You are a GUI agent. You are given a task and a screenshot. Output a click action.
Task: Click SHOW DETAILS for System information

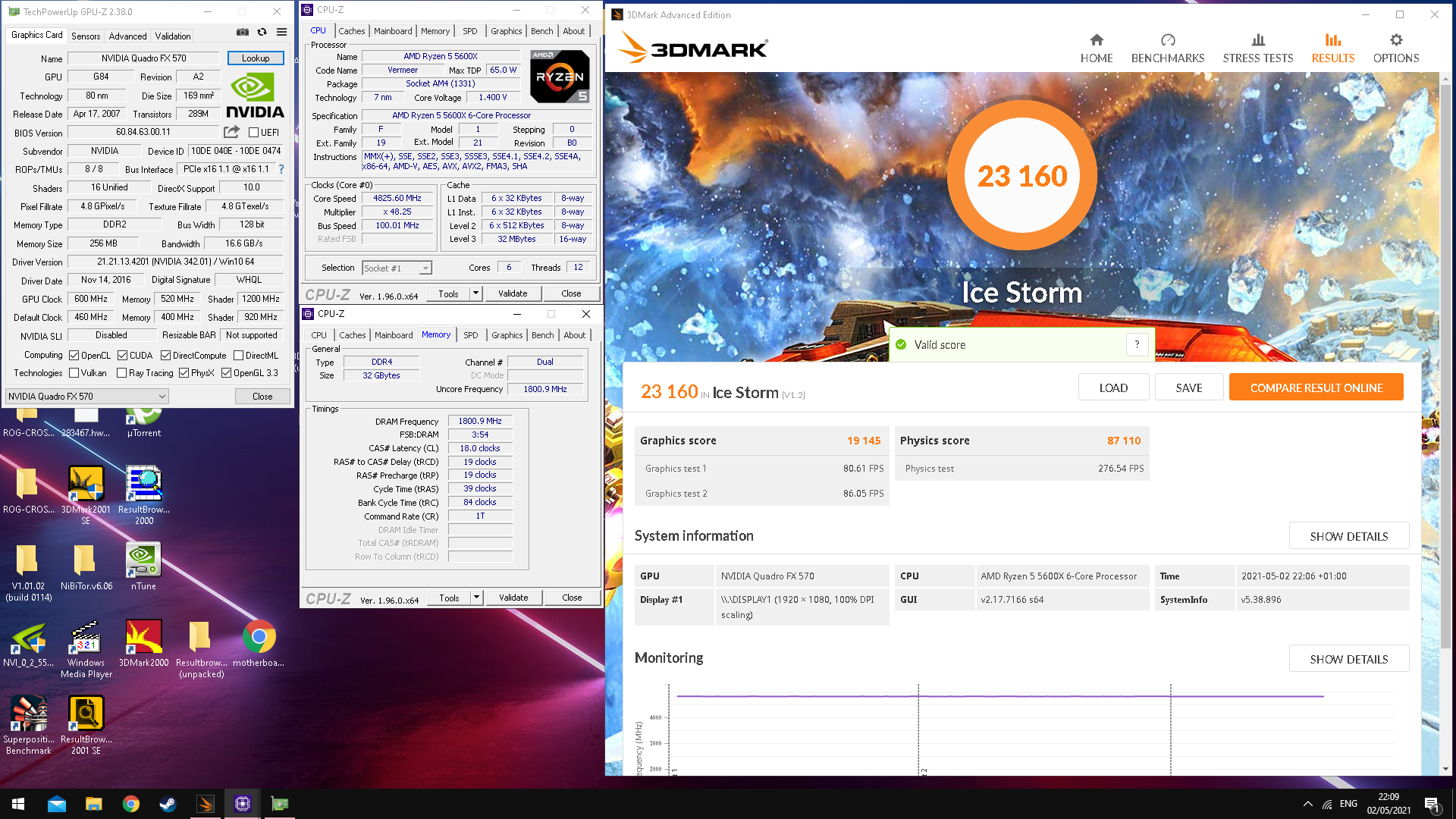[x=1348, y=536]
